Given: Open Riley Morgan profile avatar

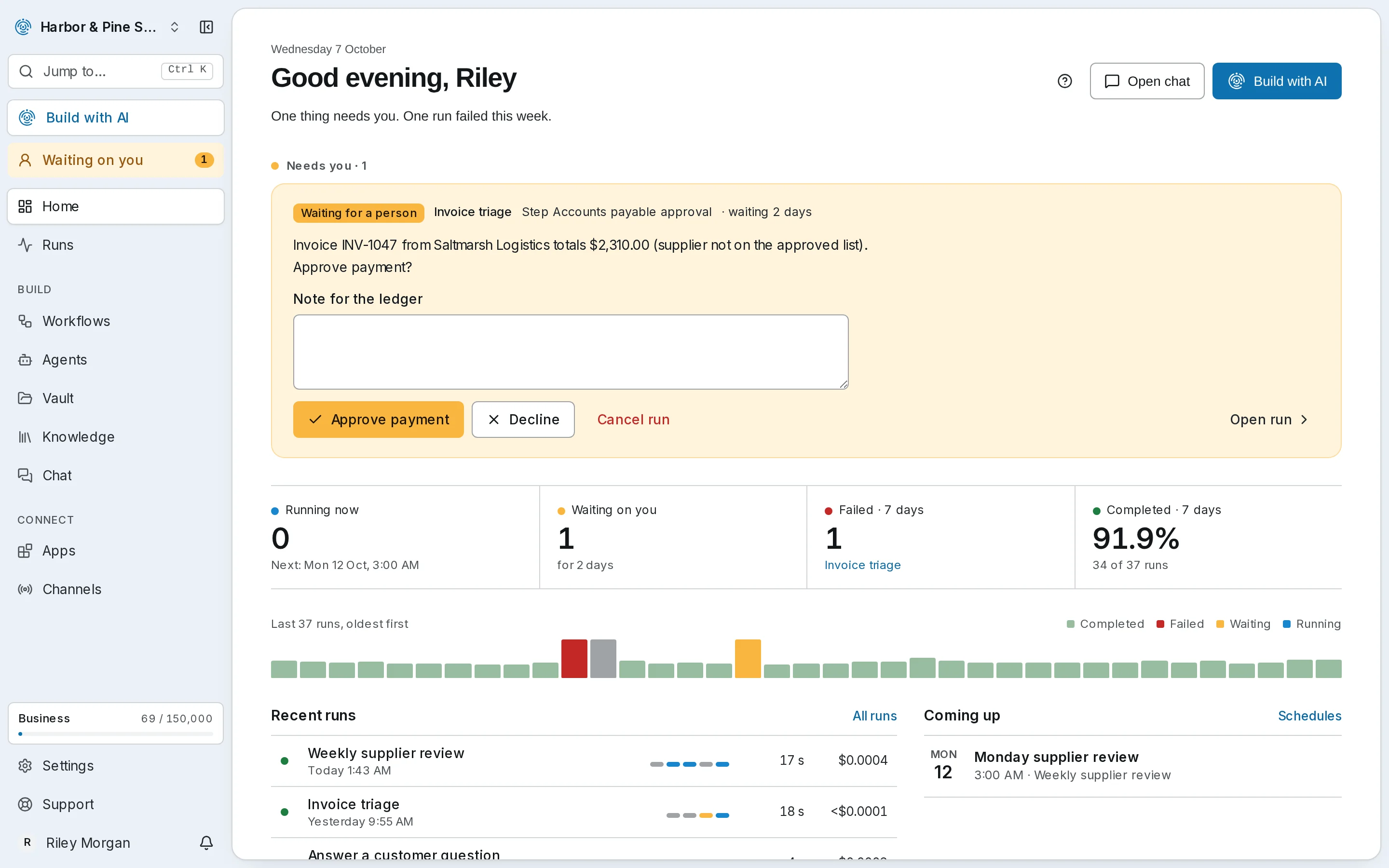Looking at the screenshot, I should point(27,842).
